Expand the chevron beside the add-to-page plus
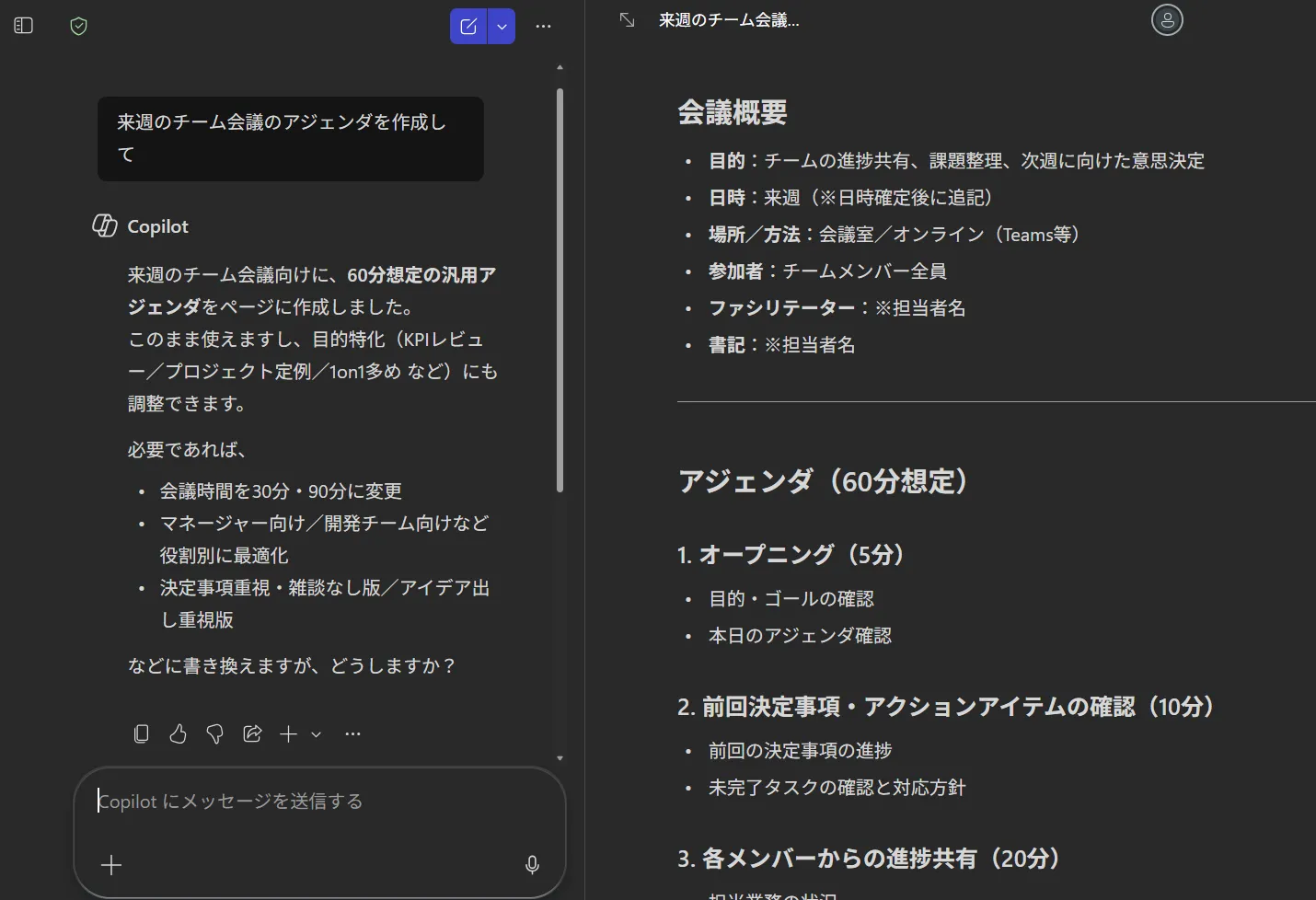This screenshot has height=900, width=1316. tap(316, 734)
